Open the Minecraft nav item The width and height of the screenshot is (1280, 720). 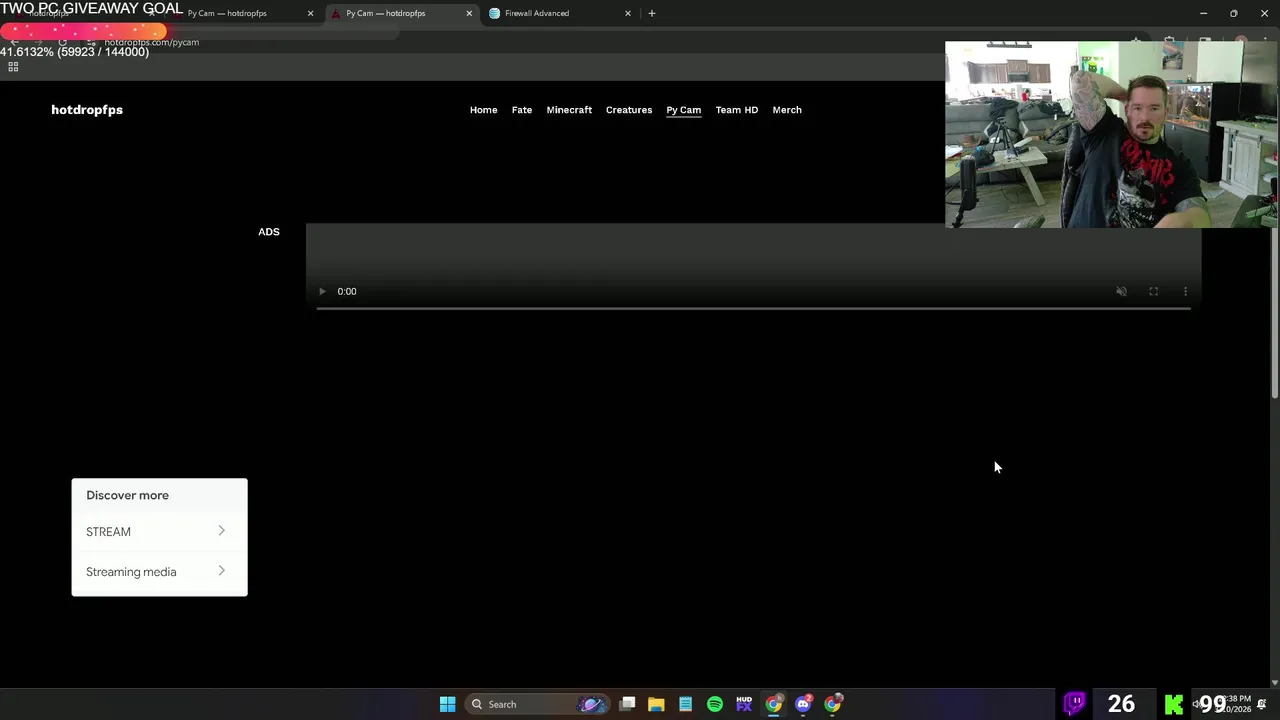(x=569, y=110)
